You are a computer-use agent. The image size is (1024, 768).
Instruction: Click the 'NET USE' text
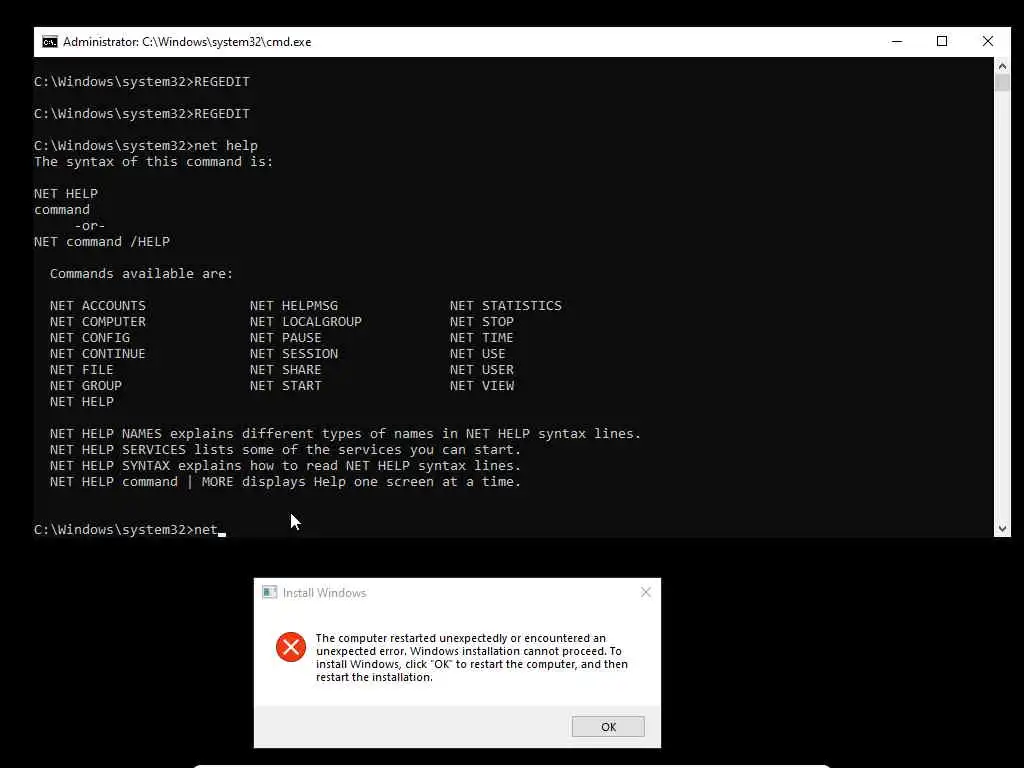tap(477, 354)
